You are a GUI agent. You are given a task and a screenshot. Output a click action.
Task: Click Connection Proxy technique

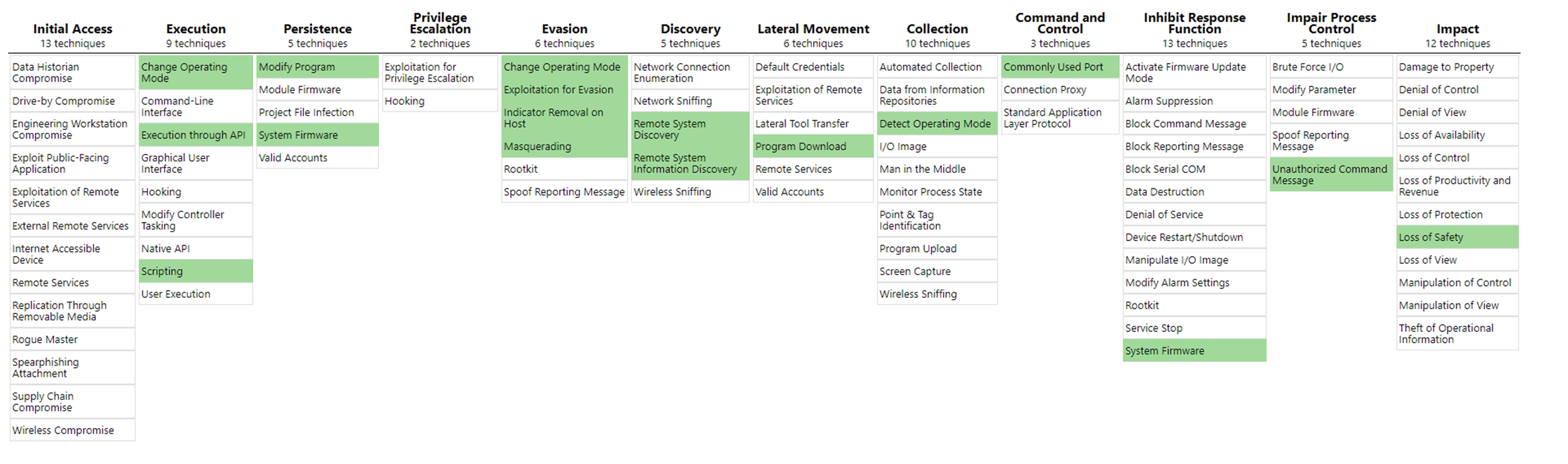[1059, 89]
